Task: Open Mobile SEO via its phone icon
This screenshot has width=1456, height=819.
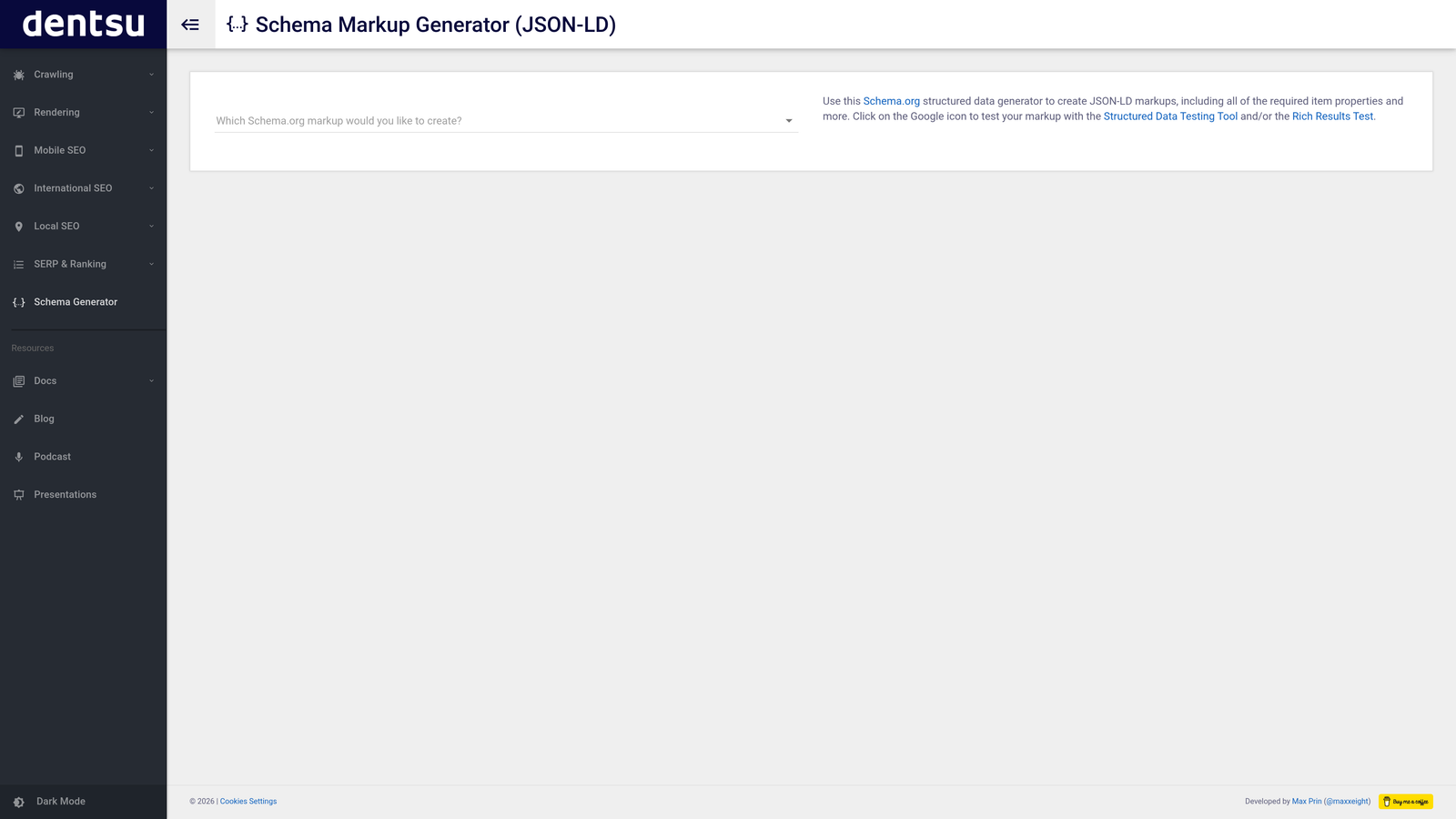Action: (x=18, y=150)
